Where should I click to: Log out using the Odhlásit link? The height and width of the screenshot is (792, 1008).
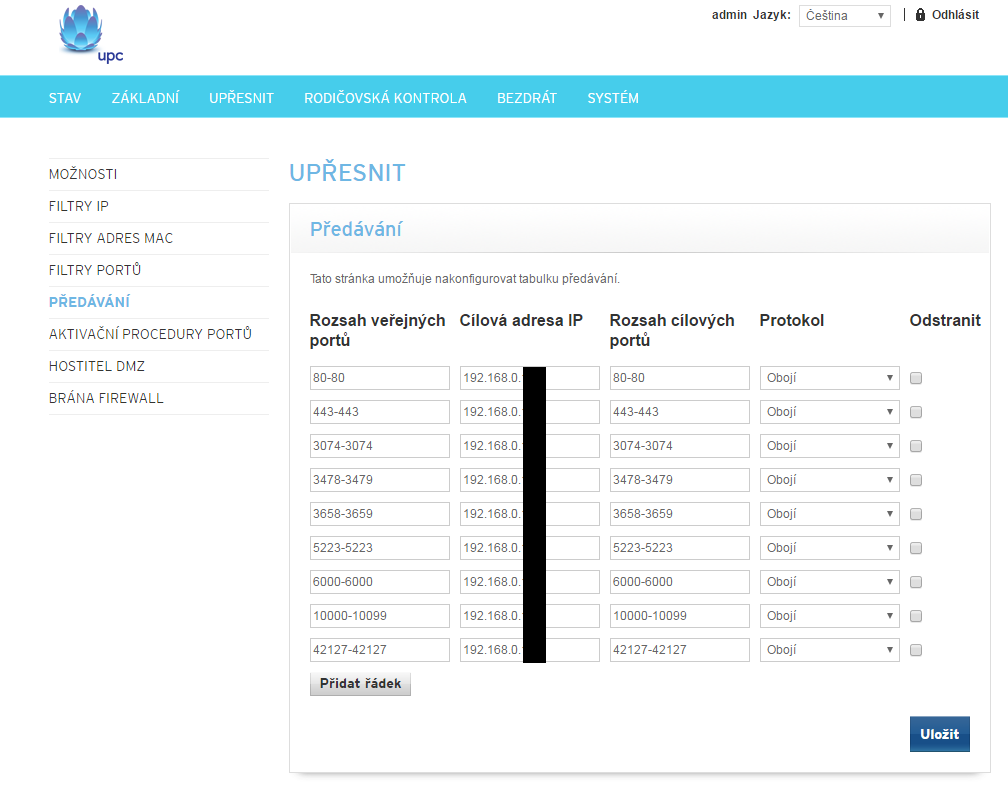tap(955, 15)
